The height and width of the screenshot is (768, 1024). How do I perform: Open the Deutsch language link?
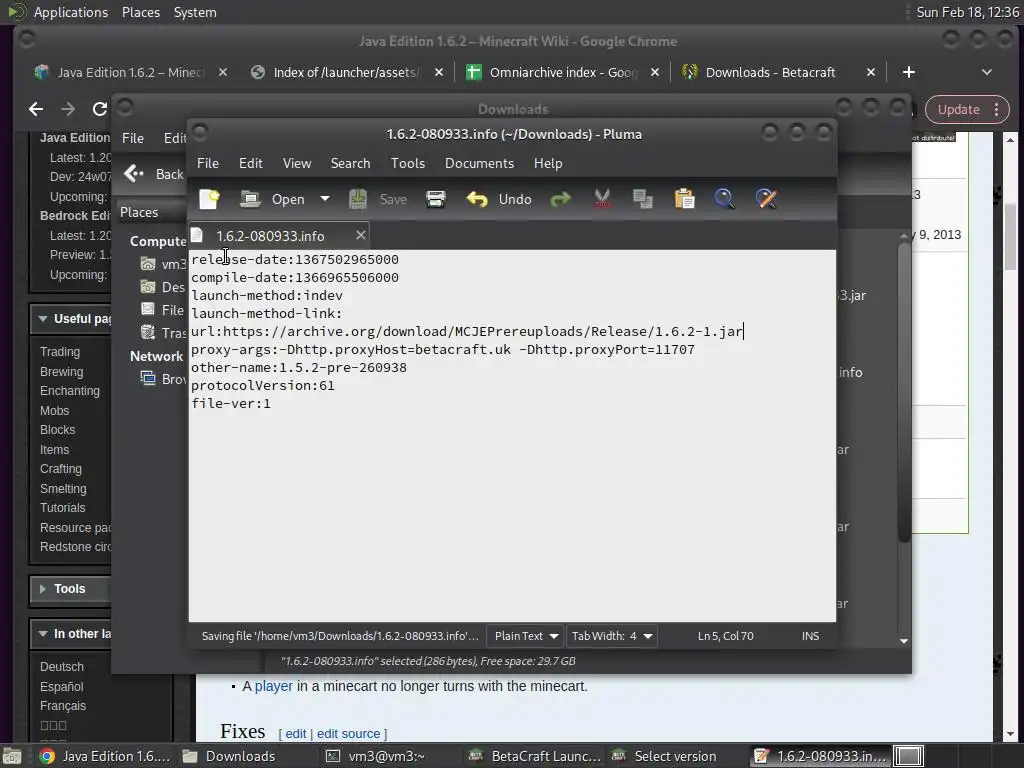[62, 667]
